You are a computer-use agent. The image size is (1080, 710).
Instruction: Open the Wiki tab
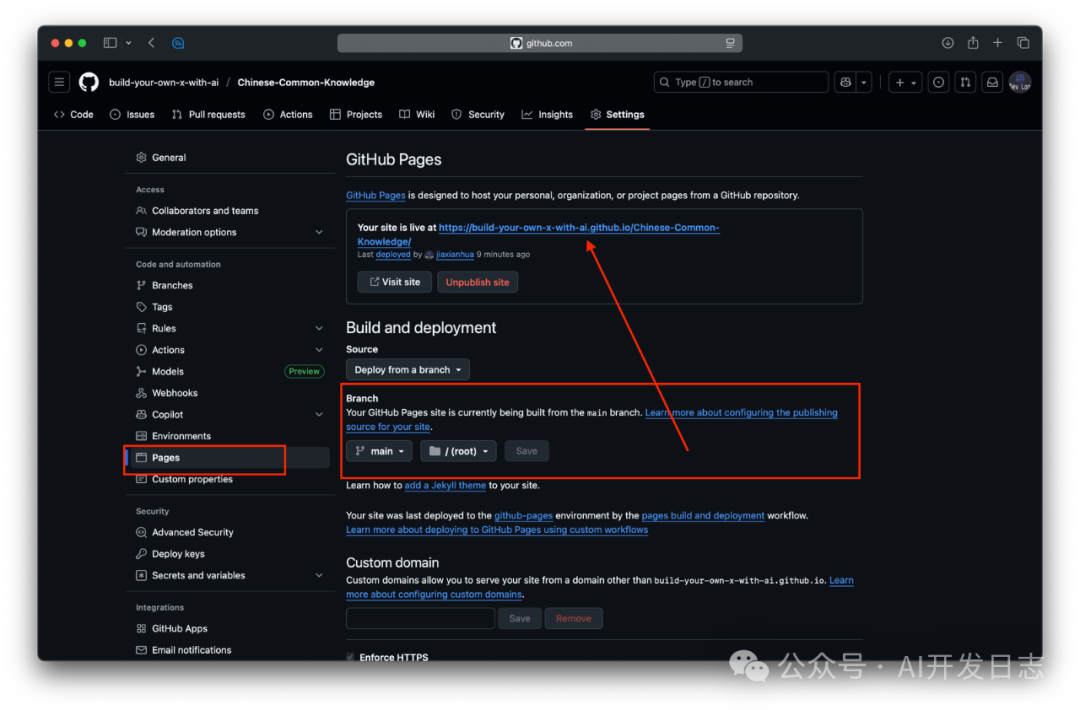[x=417, y=115]
